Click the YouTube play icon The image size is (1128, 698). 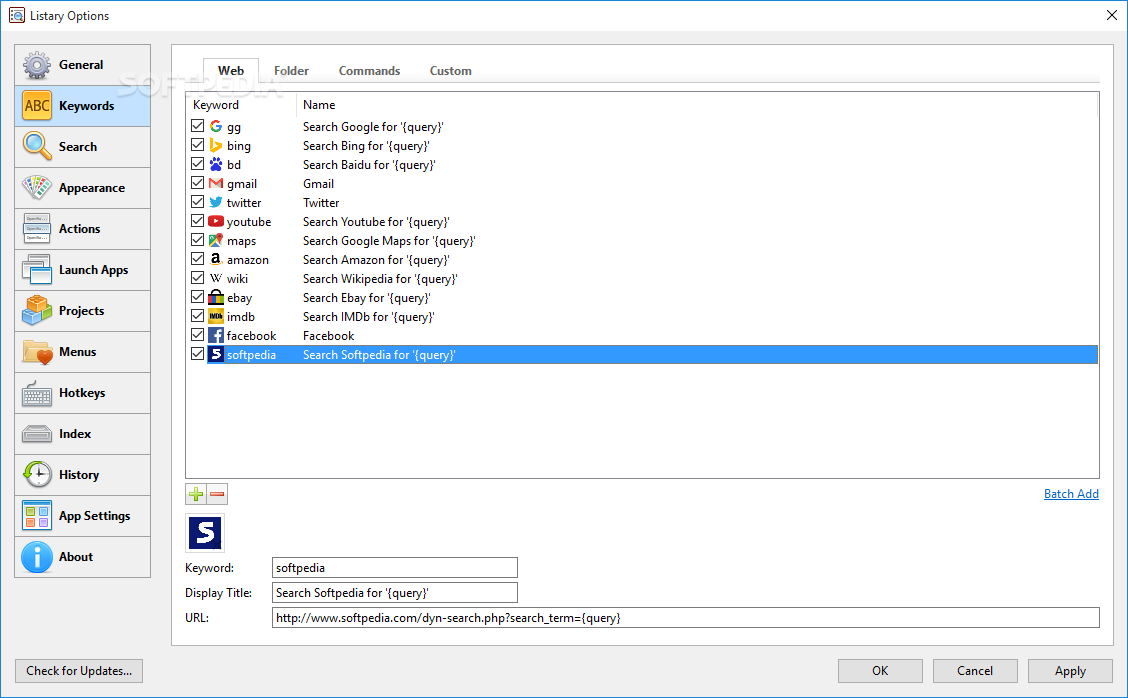coord(216,222)
